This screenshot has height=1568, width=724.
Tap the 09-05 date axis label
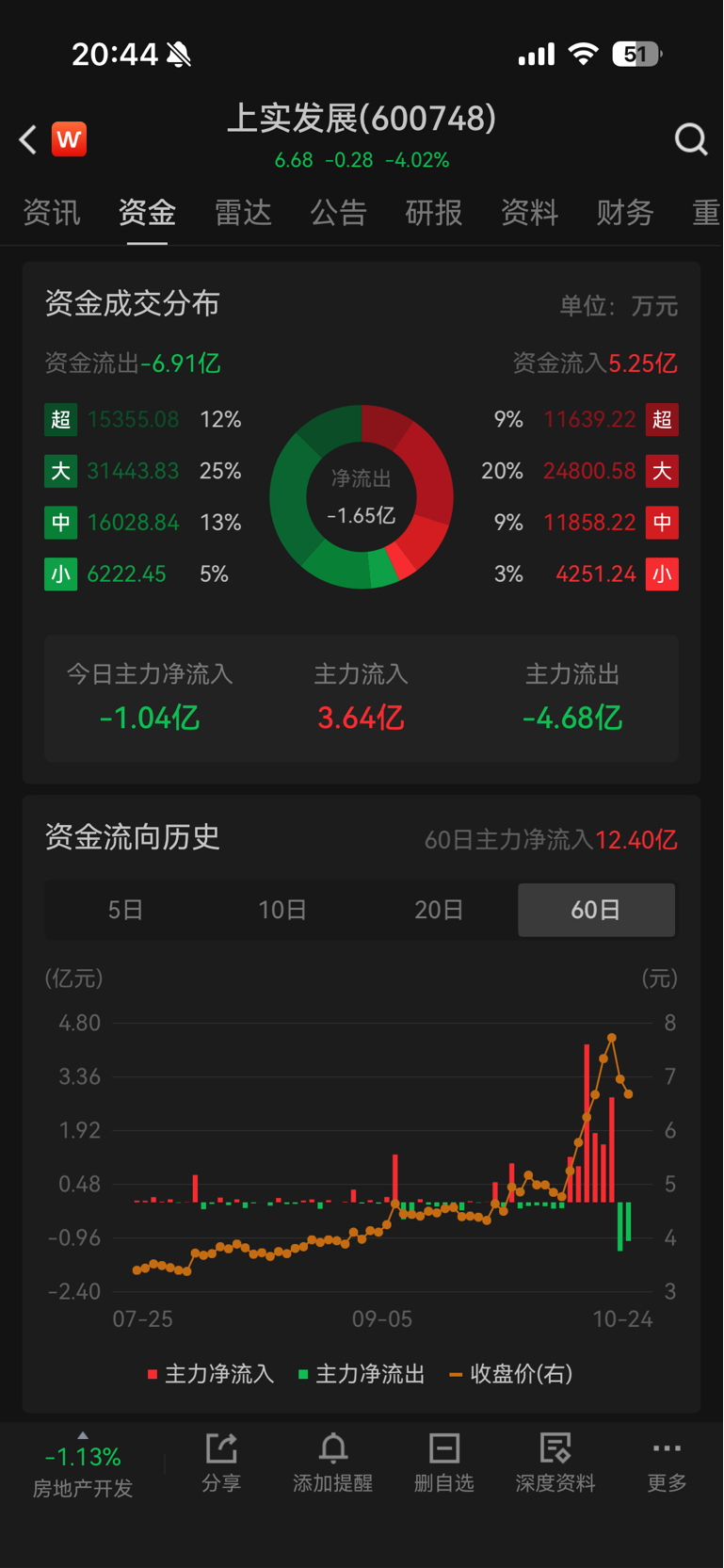[382, 1319]
